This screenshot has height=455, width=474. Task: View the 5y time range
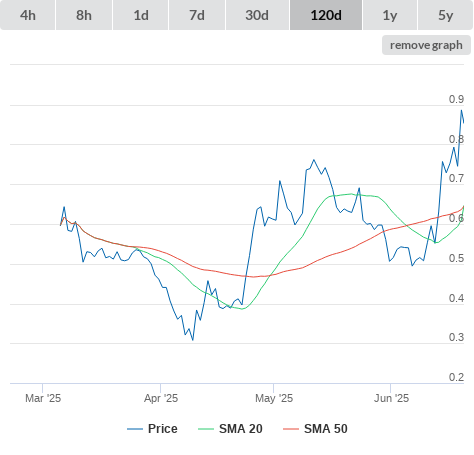(x=445, y=15)
